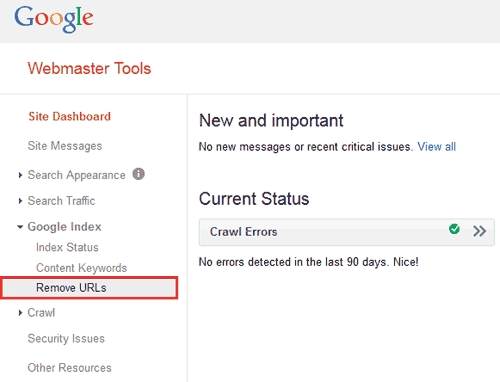Open Site Messages in the sidebar
The image size is (500, 382).
[65, 146]
